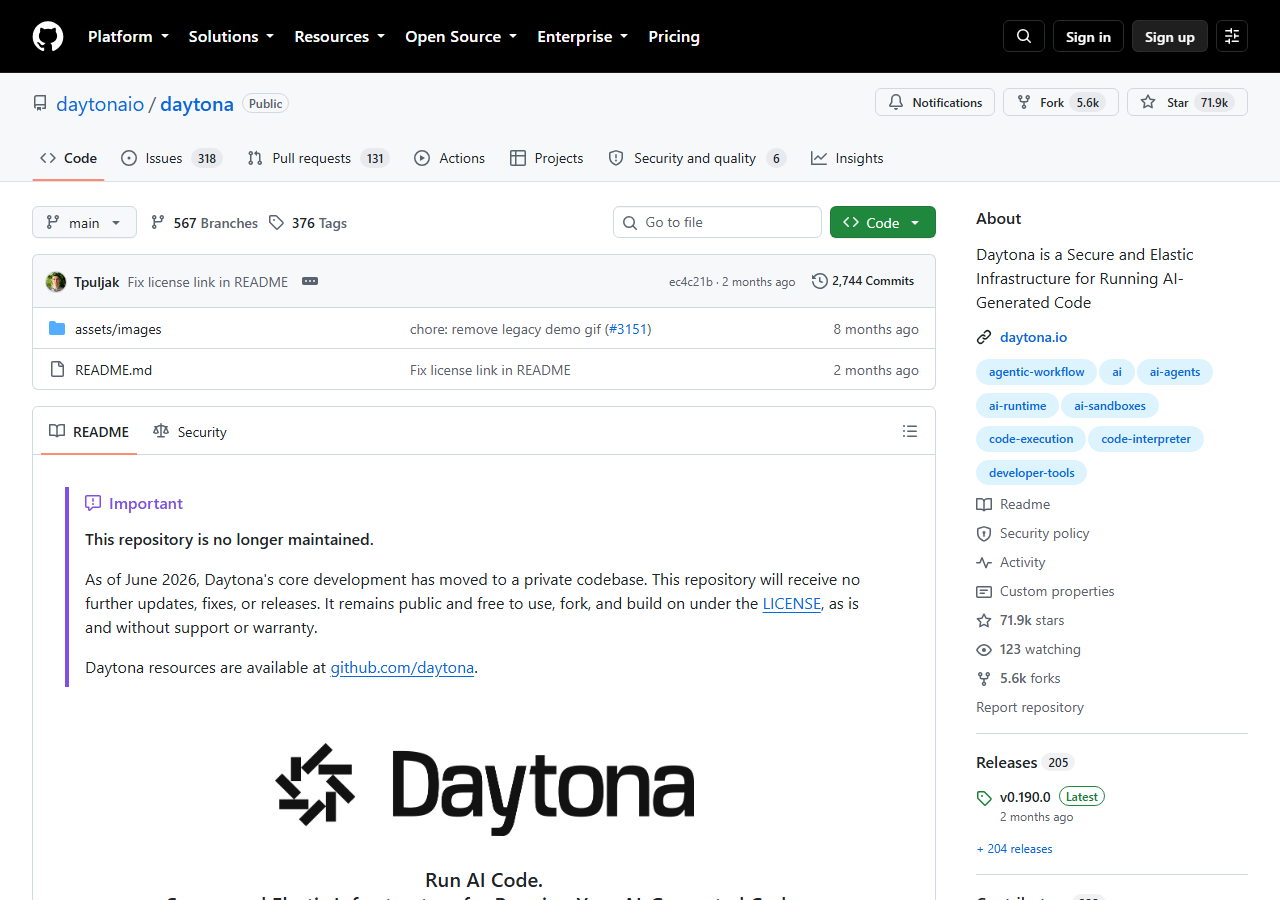Open the daytona repository name link
The width and height of the screenshot is (1280, 900).
[197, 104]
